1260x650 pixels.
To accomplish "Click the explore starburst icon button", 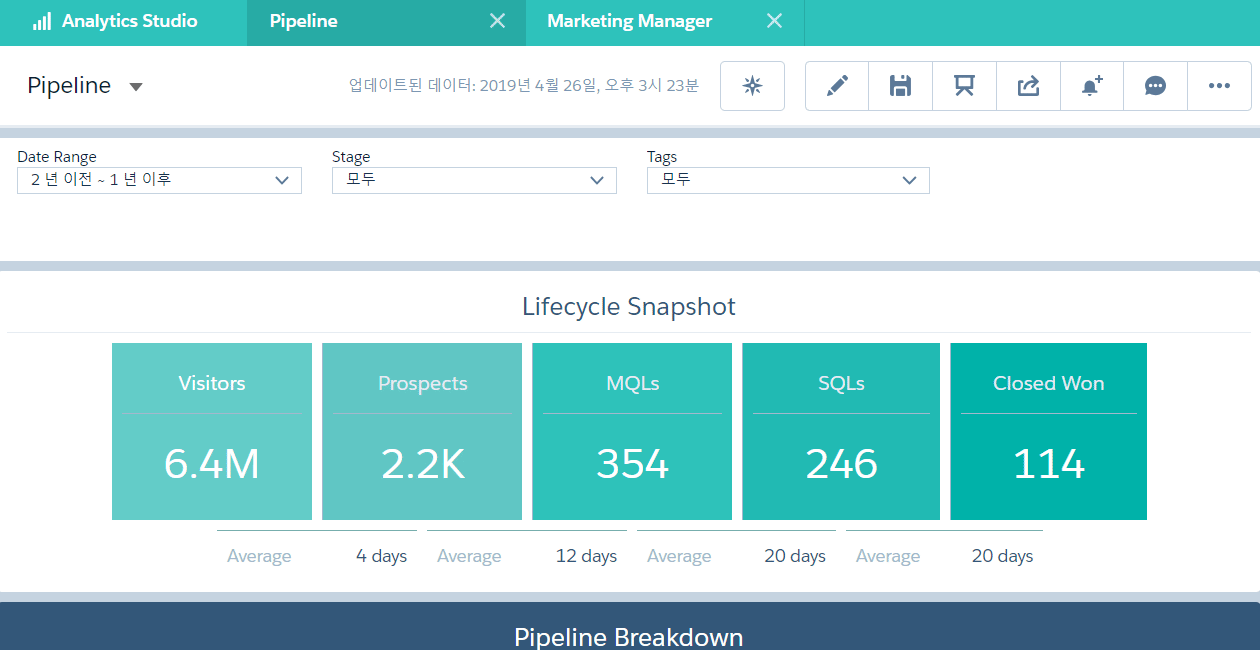I will (752, 86).
